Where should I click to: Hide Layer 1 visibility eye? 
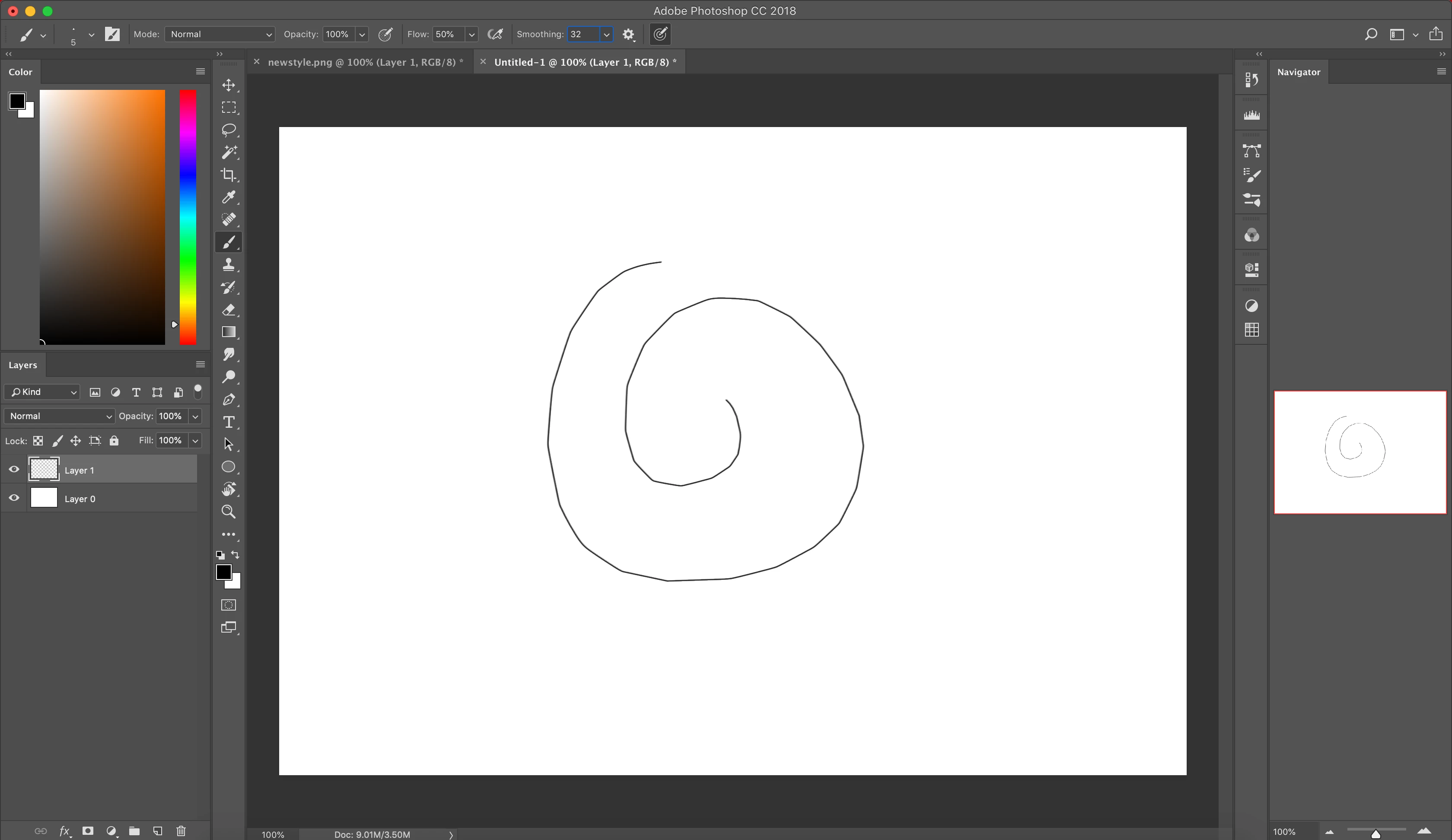14,469
